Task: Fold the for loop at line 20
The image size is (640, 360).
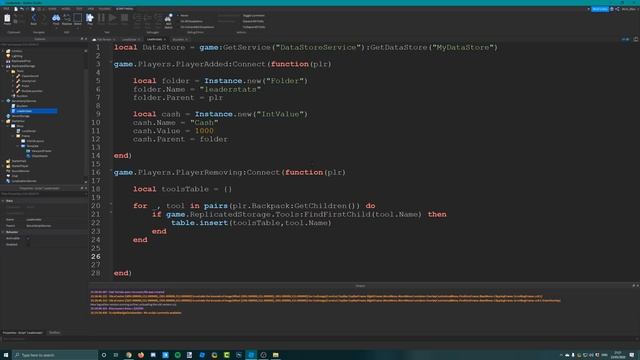Action: click(111, 203)
